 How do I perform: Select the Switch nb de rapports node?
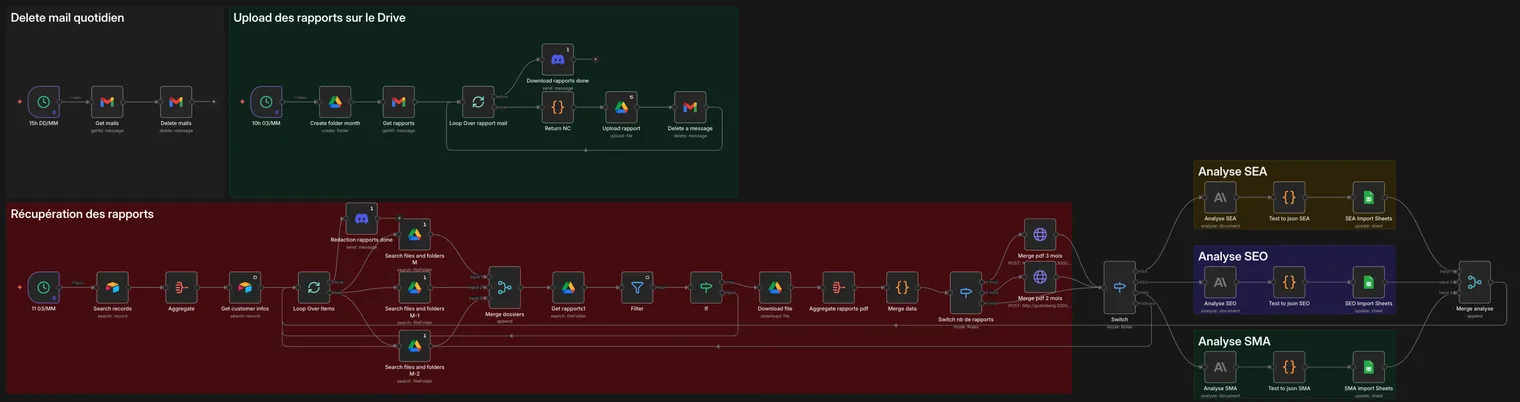pyautogui.click(x=966, y=291)
